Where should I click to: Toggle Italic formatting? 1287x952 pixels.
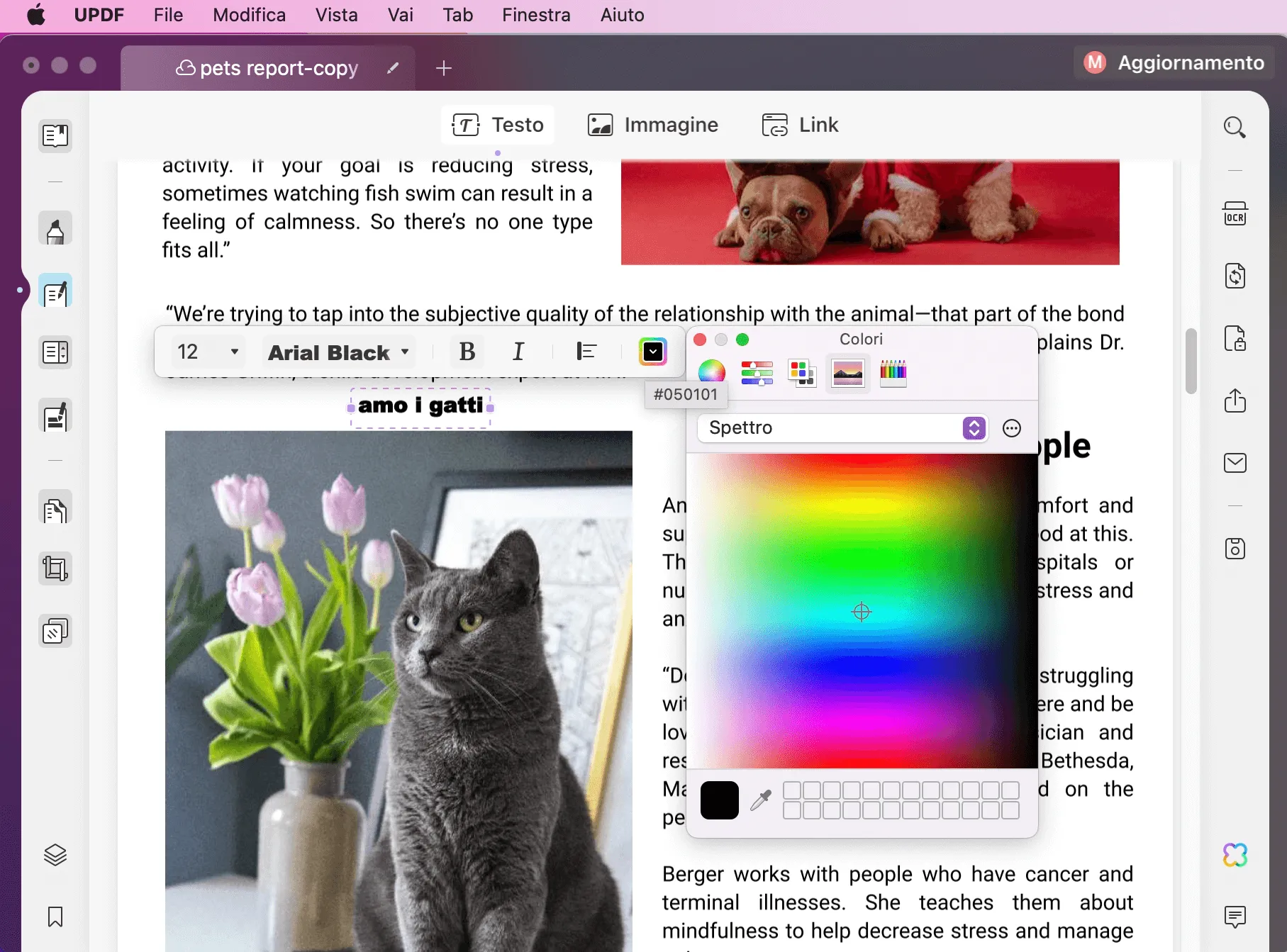pos(518,352)
